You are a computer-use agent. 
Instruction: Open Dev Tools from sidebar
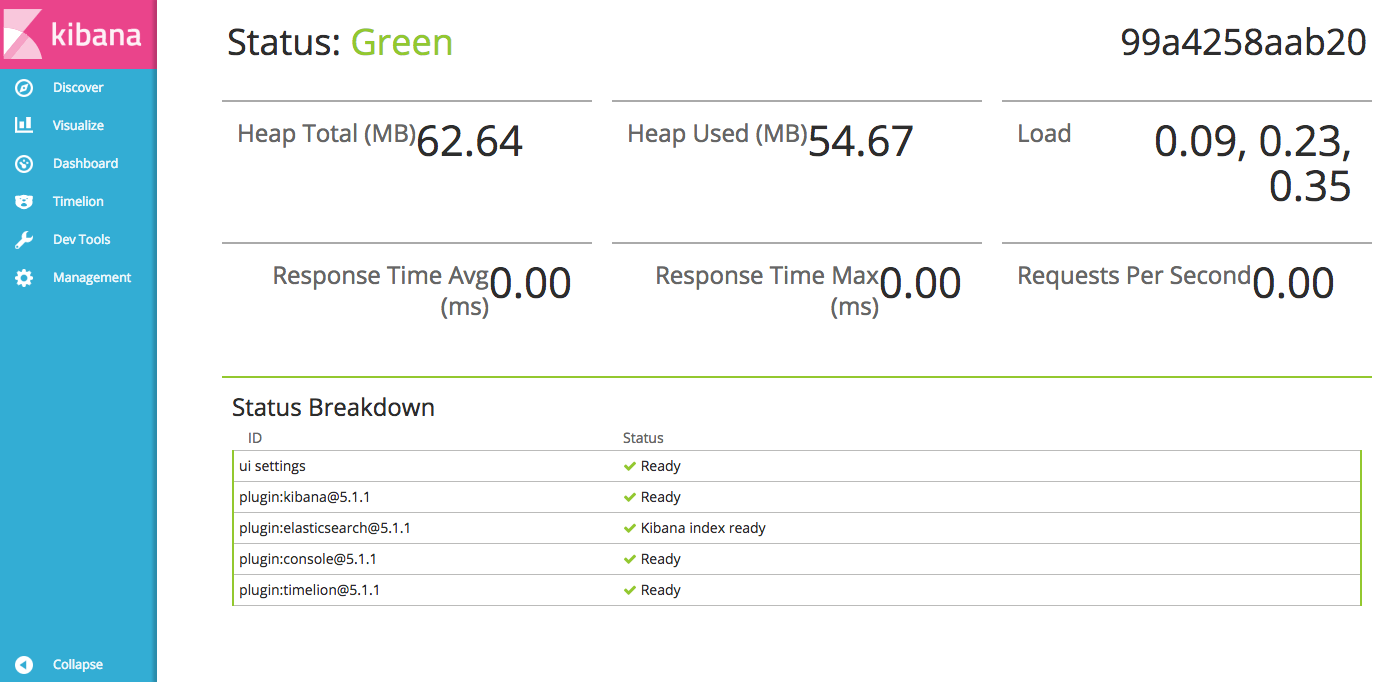pos(81,240)
